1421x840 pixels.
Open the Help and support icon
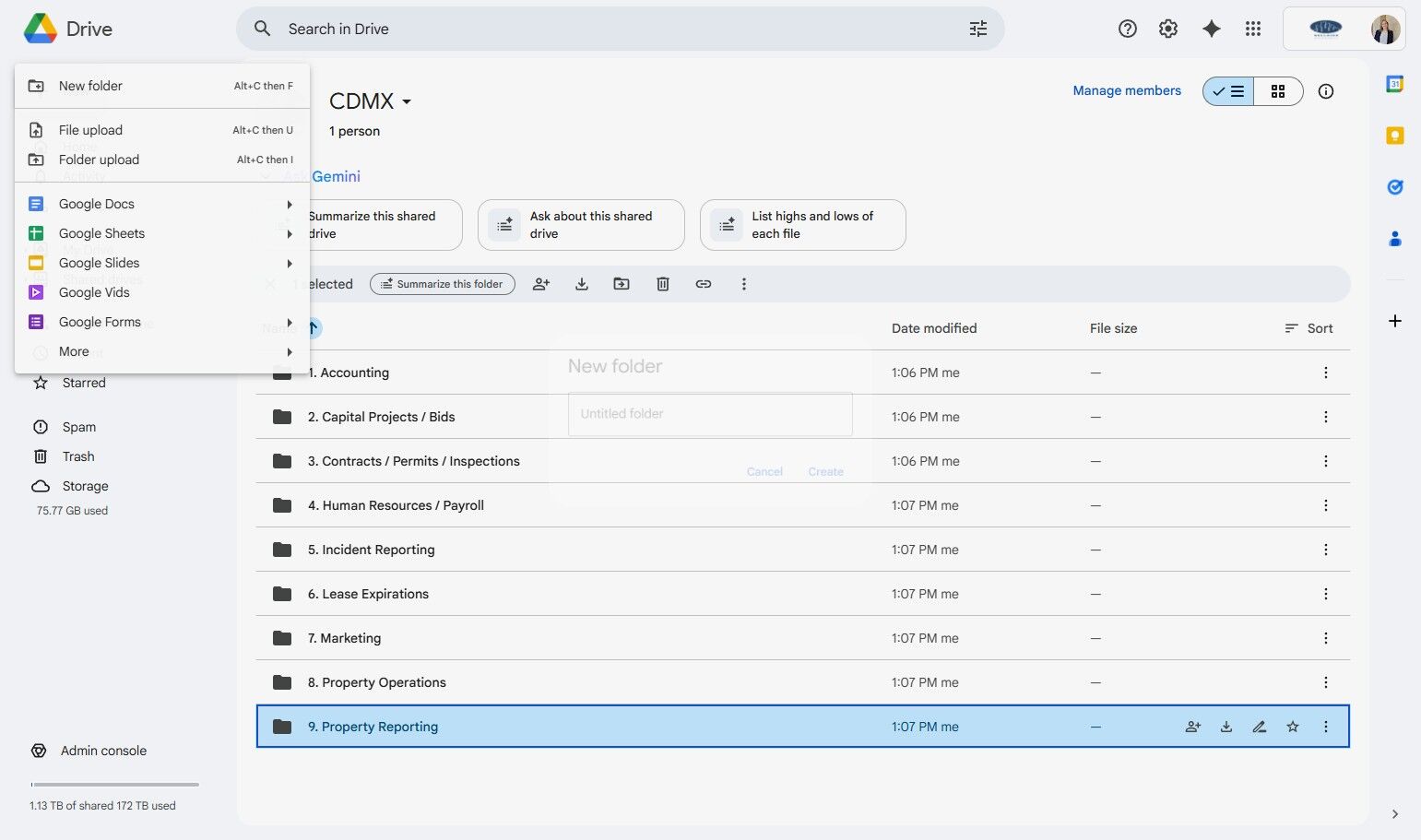[x=1127, y=29]
